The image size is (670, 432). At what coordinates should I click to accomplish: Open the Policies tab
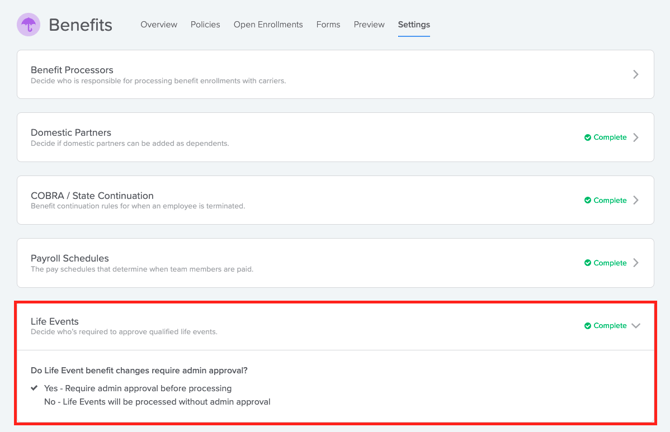(x=205, y=25)
